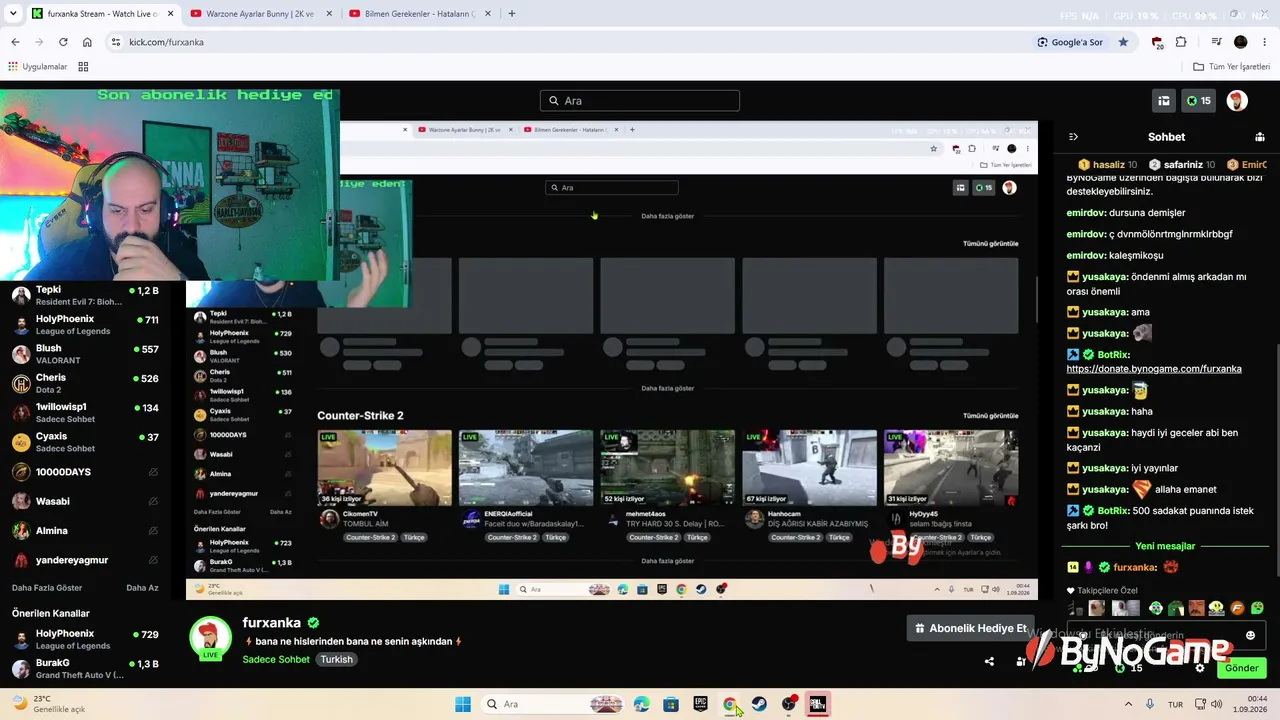
Task: Open the Windows Start menu
Action: [x=462, y=704]
